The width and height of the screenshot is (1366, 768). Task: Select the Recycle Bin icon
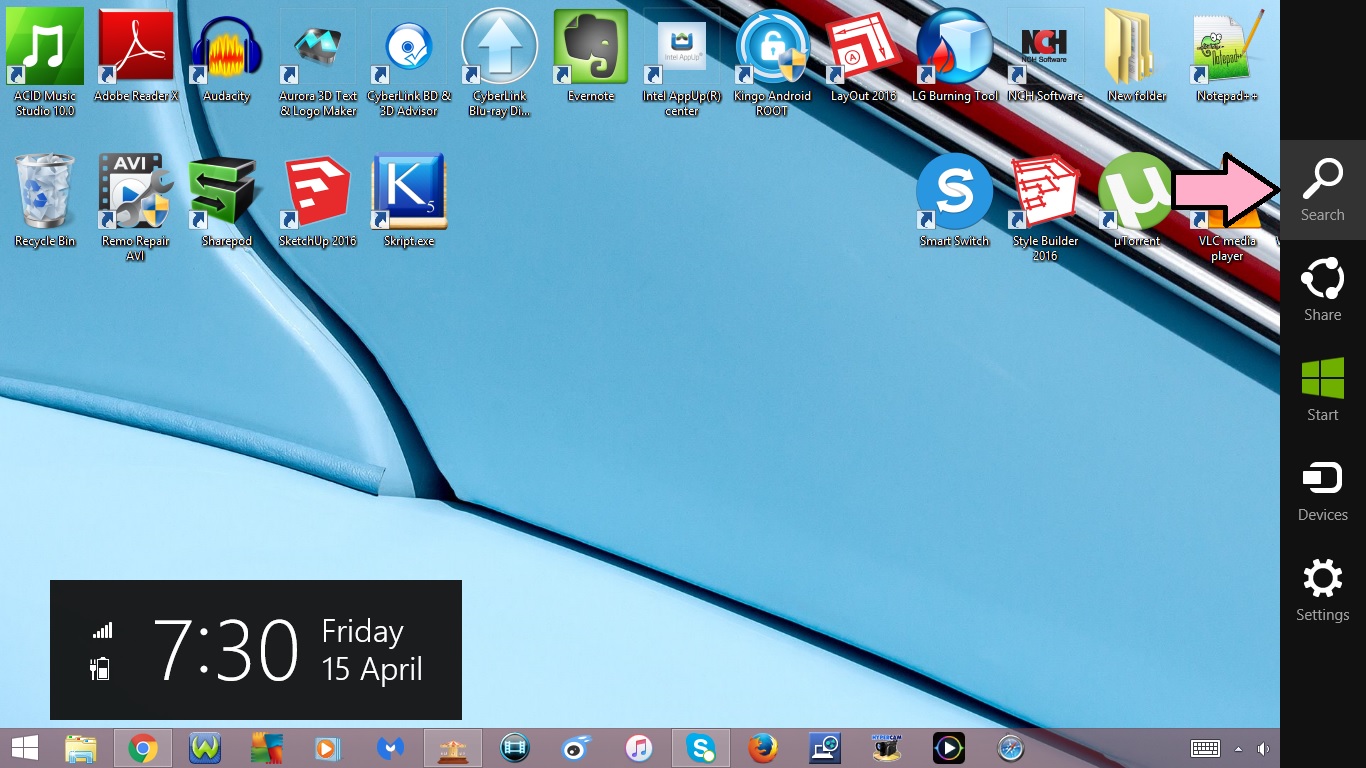coord(45,201)
